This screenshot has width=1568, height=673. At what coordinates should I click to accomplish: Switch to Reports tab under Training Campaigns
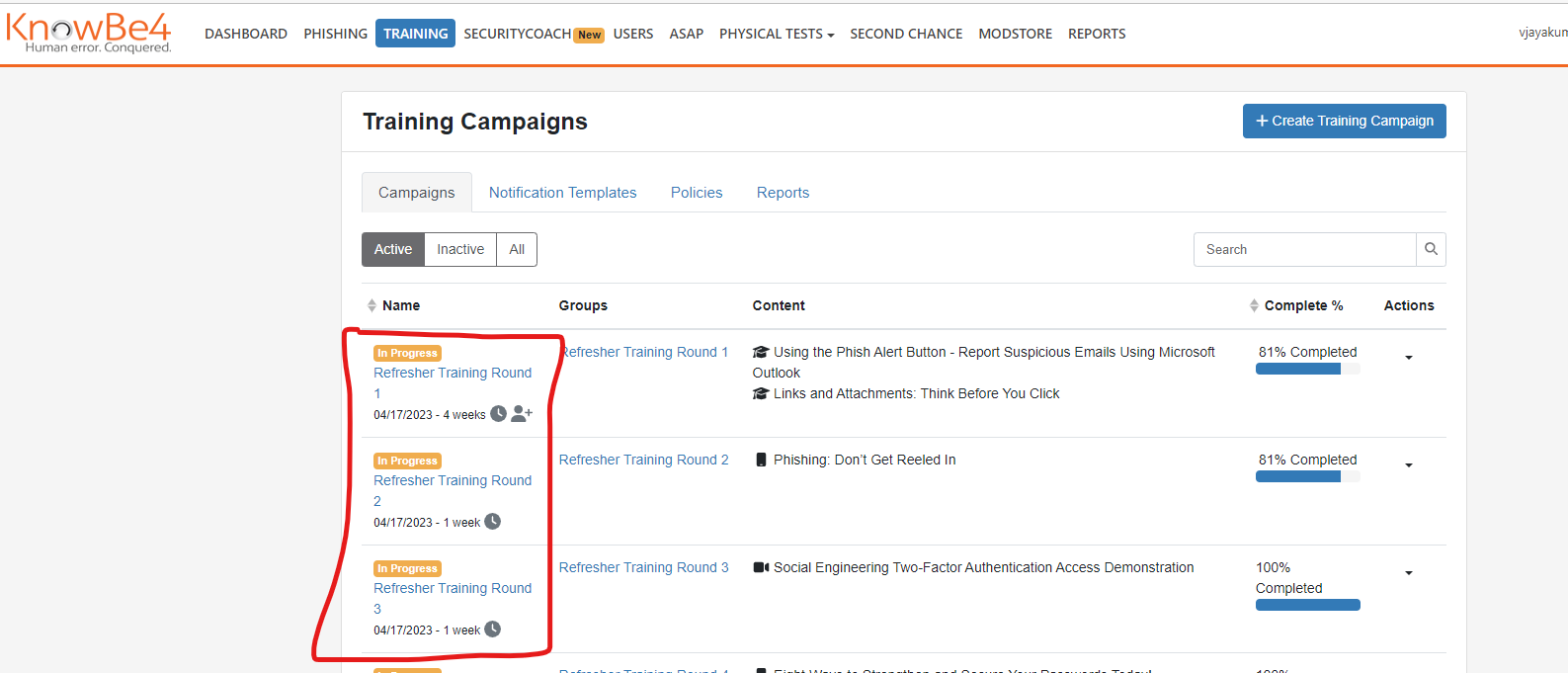tap(783, 193)
